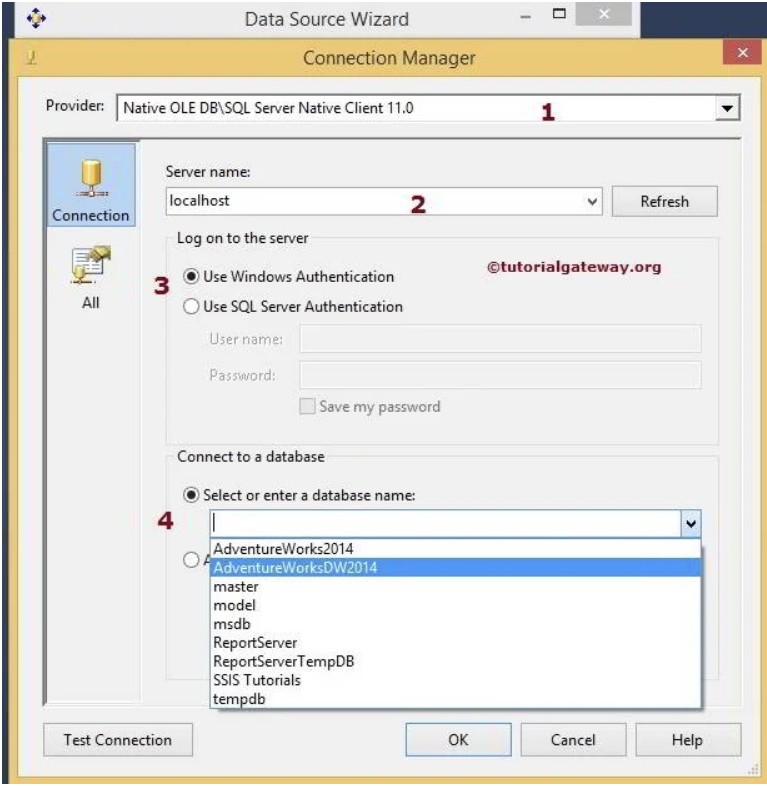767x786 pixels.
Task: Click the Cancel button
Action: click(573, 739)
